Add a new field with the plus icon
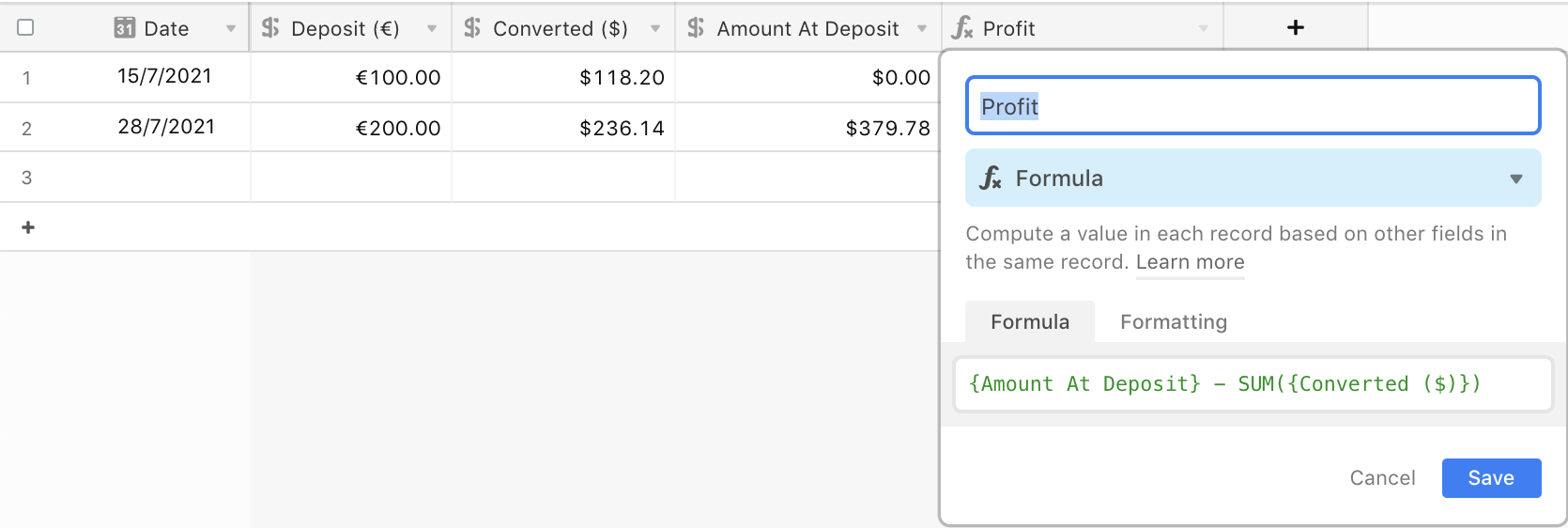This screenshot has width=1568, height=528. pyautogui.click(x=1296, y=27)
